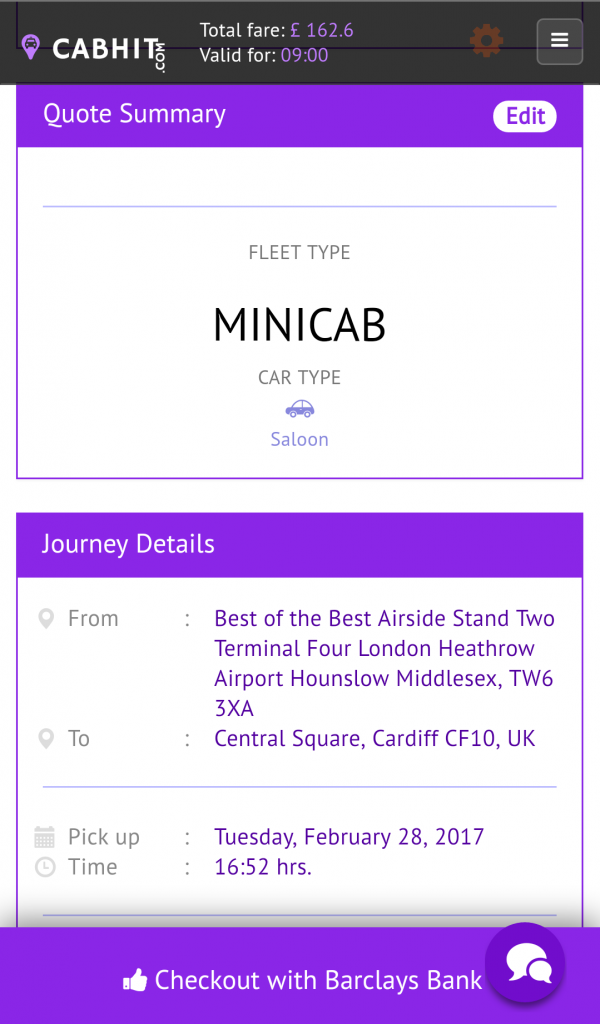This screenshot has width=600, height=1024.
Task: Click the From location pin icon
Action: tap(46, 618)
